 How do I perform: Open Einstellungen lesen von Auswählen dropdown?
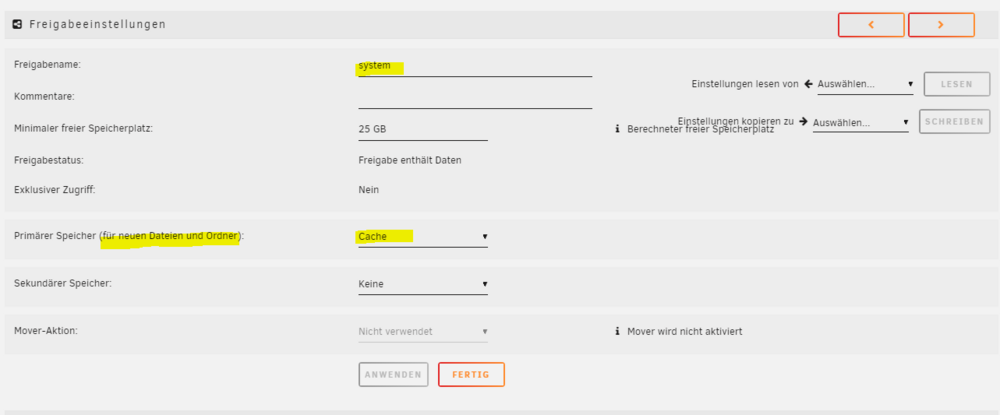pyautogui.click(x=865, y=84)
